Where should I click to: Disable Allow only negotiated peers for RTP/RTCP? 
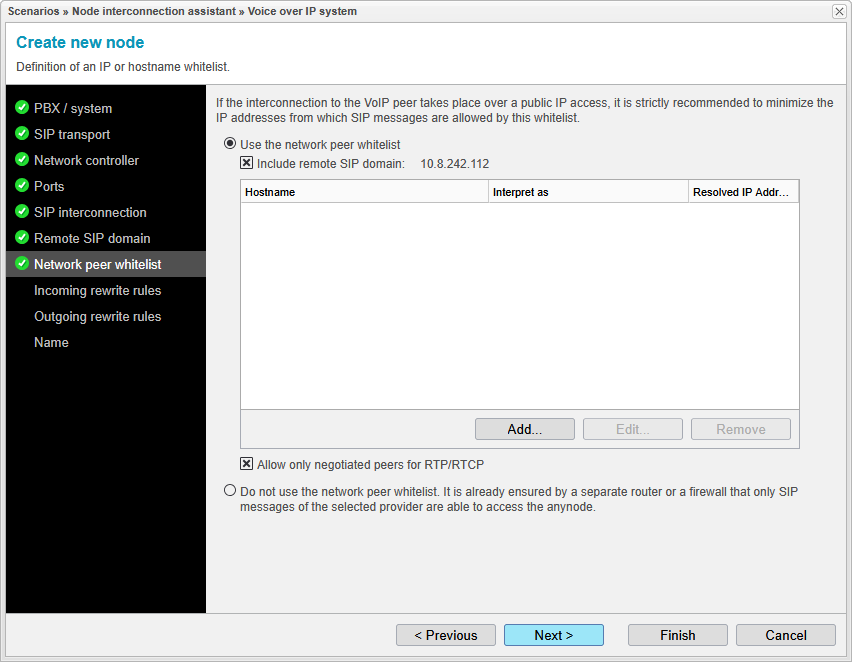[246, 463]
